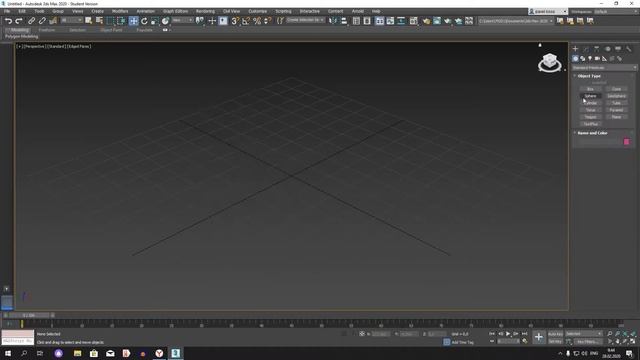
Task: Open the pink object color swatch
Action: tap(627, 142)
